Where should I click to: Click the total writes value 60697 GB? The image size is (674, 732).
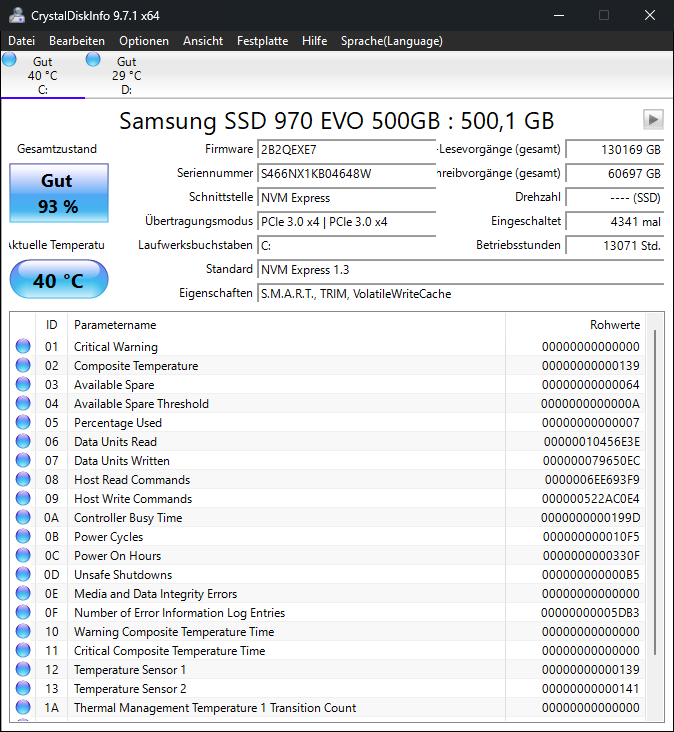click(x=615, y=174)
